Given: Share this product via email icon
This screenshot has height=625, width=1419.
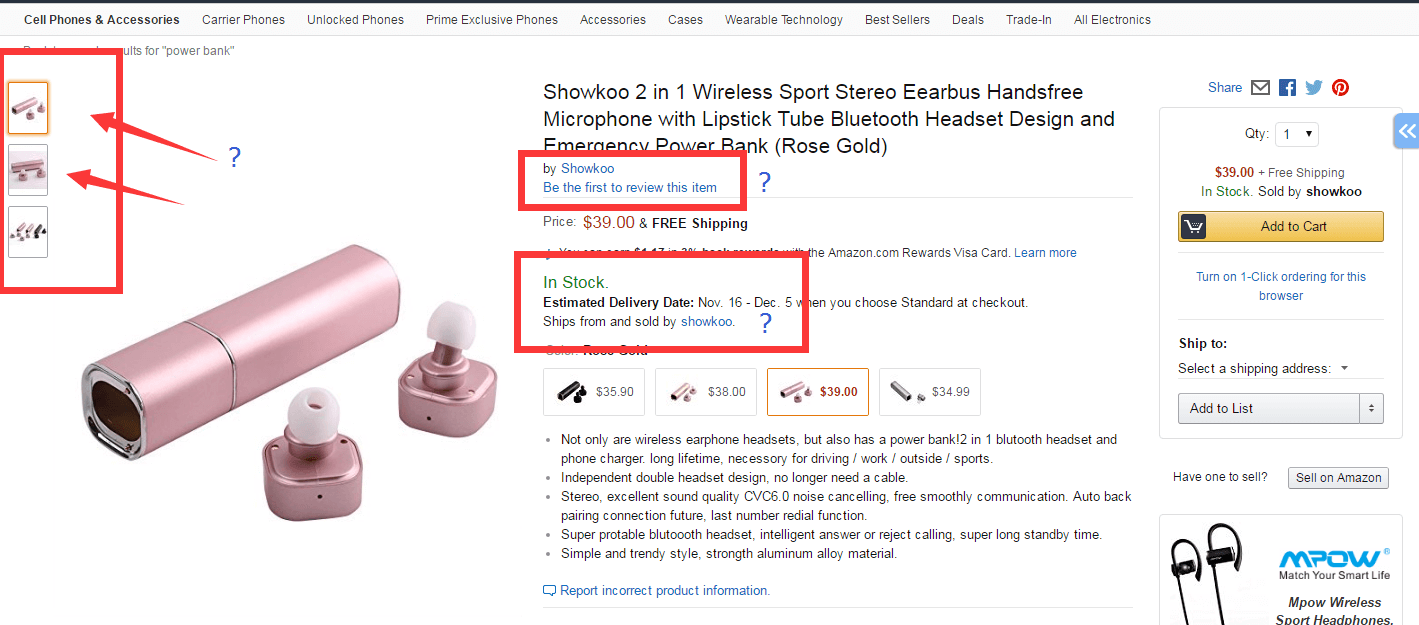Looking at the screenshot, I should pyautogui.click(x=1260, y=88).
